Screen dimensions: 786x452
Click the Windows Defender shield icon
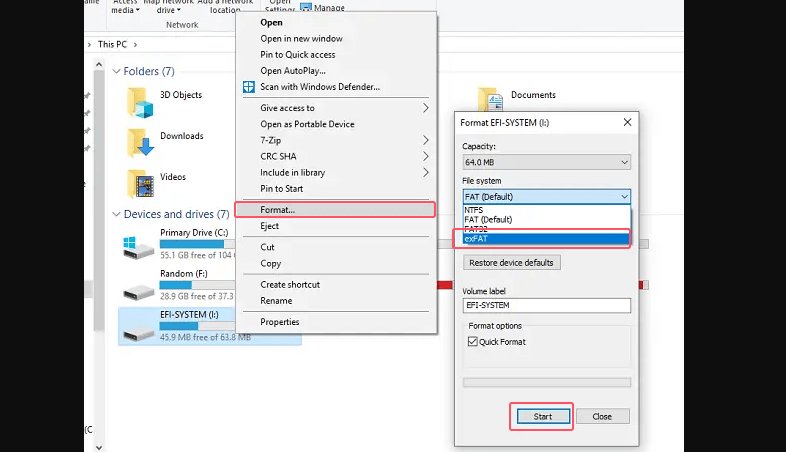(x=250, y=87)
